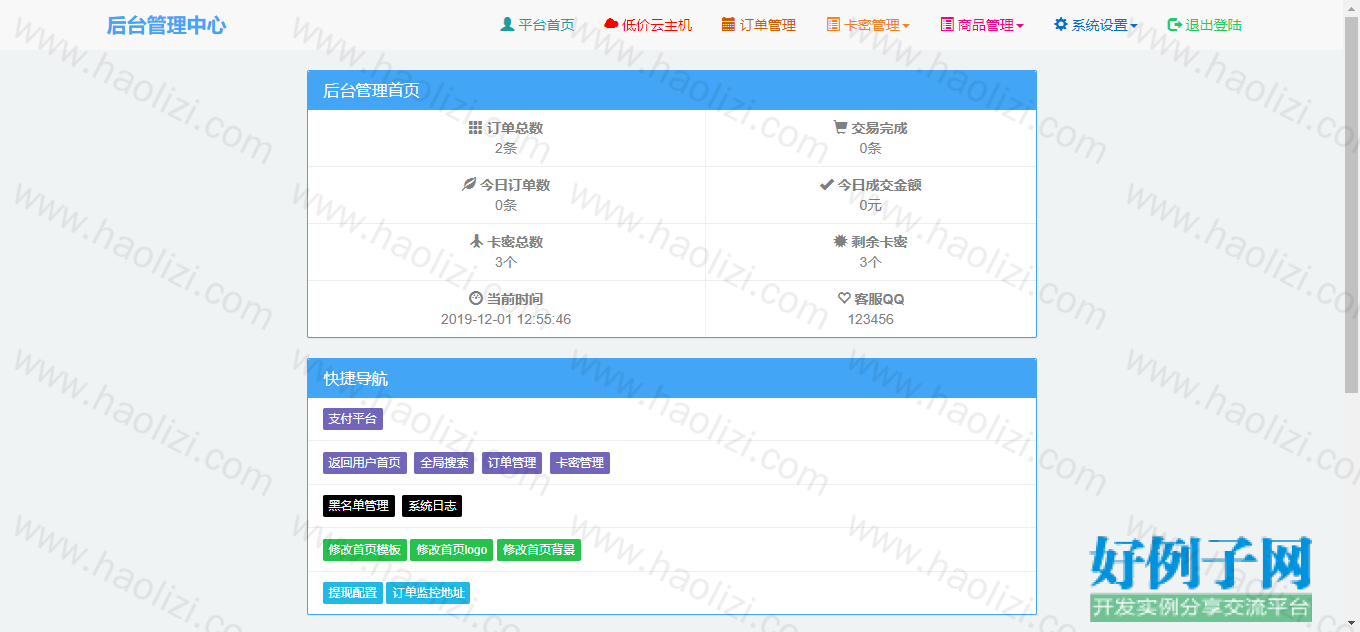This screenshot has width=1360, height=632.
Task: Click the clock icon next to 当前时间
Action: [475, 298]
